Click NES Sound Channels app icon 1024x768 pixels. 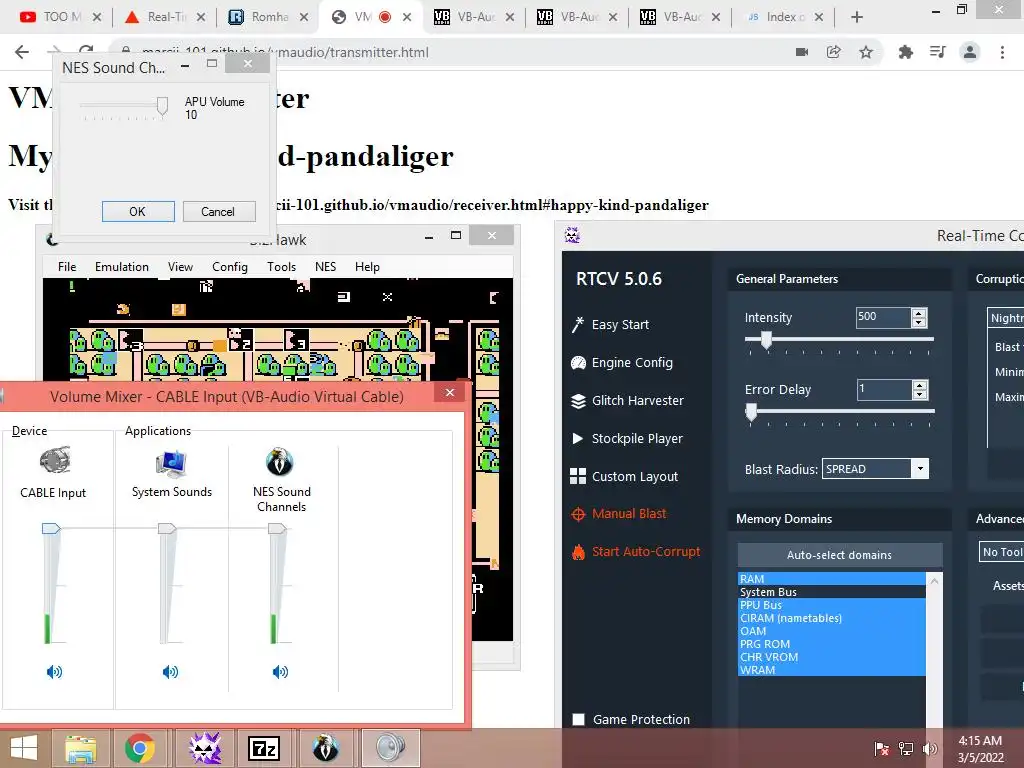[280, 462]
